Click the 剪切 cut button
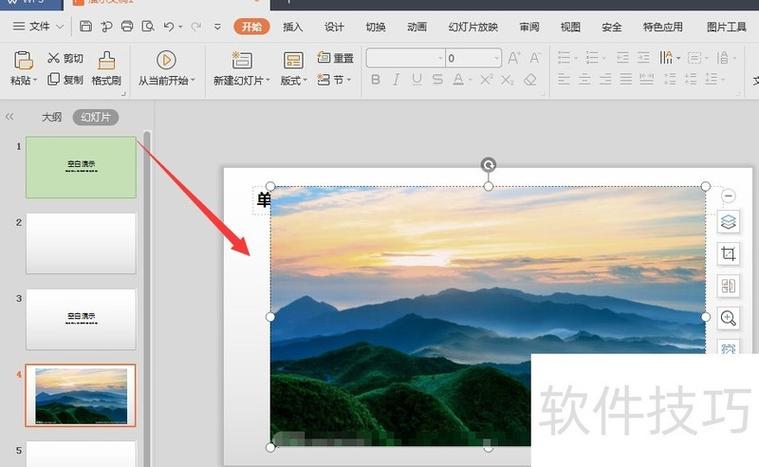 point(65,59)
